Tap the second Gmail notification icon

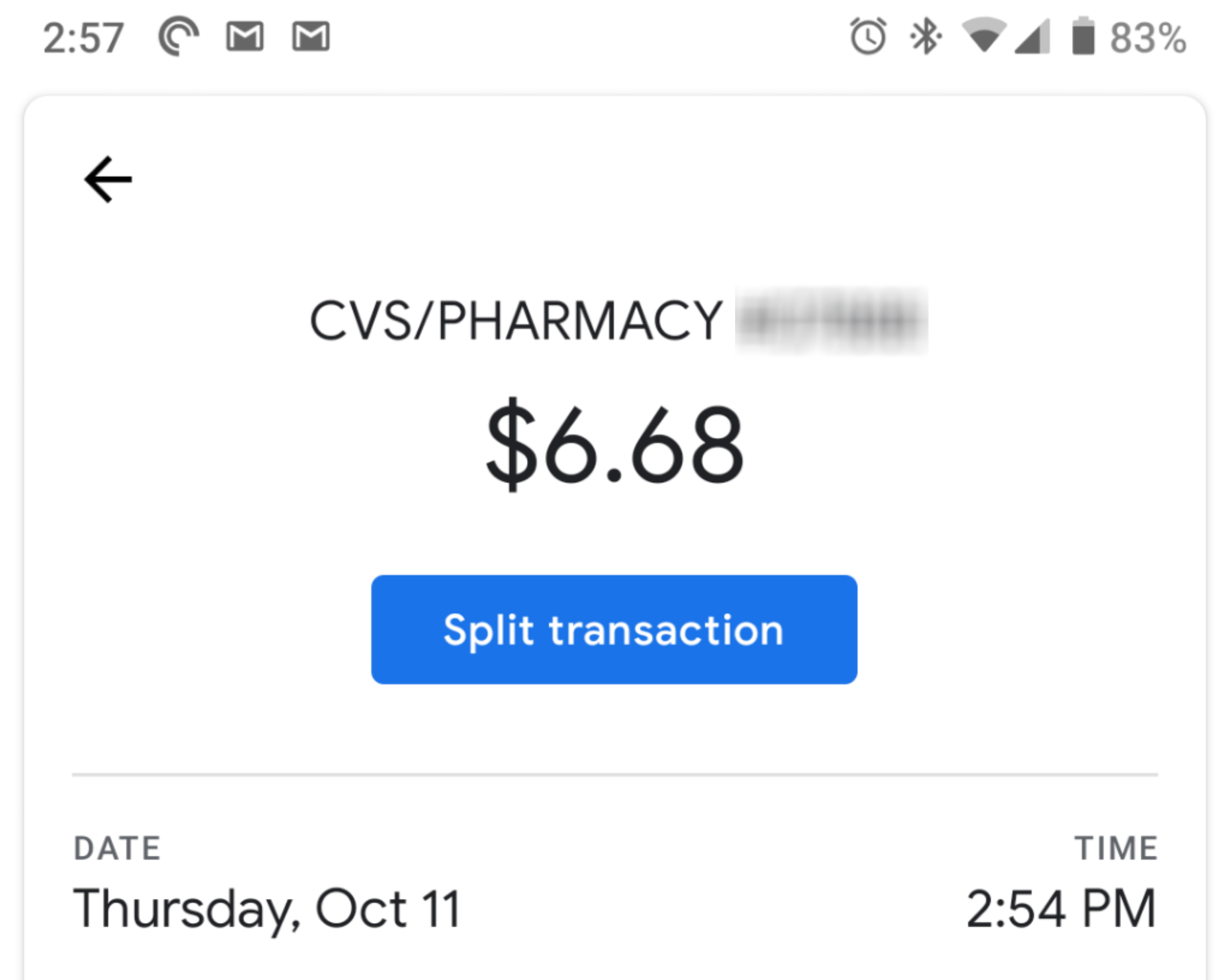tap(311, 37)
